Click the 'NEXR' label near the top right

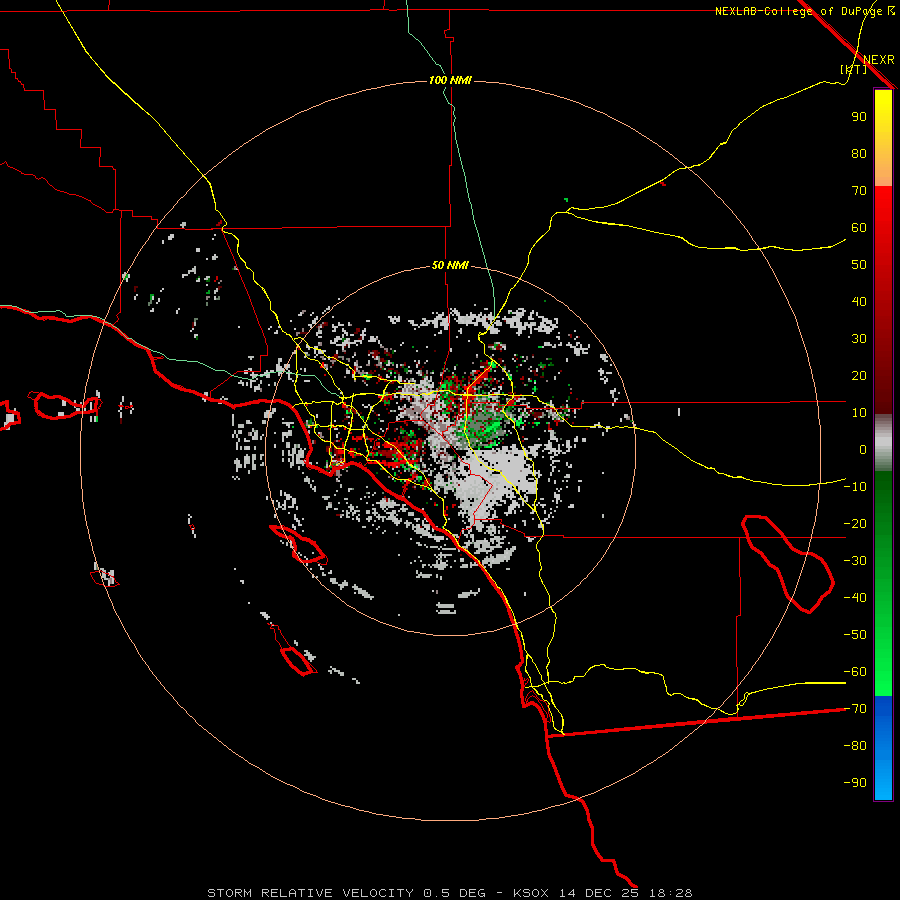[x=879, y=60]
